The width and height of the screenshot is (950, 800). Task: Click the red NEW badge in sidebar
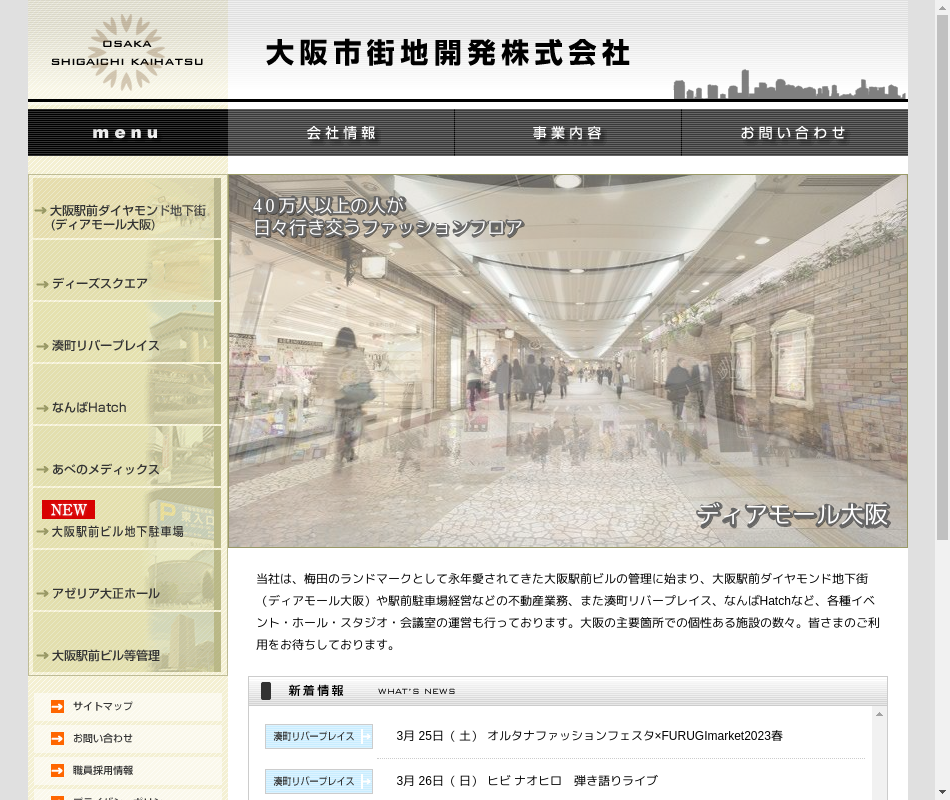point(68,510)
